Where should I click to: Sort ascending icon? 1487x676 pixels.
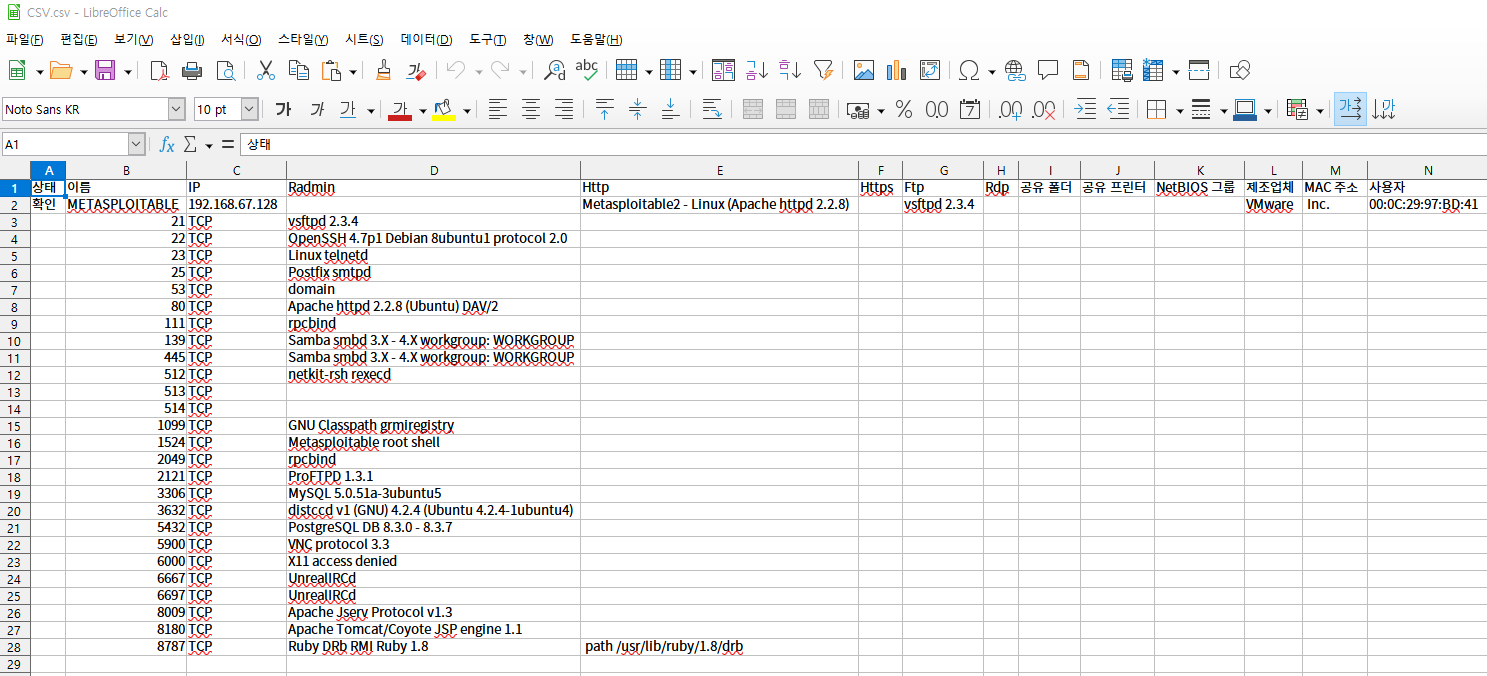pos(757,70)
